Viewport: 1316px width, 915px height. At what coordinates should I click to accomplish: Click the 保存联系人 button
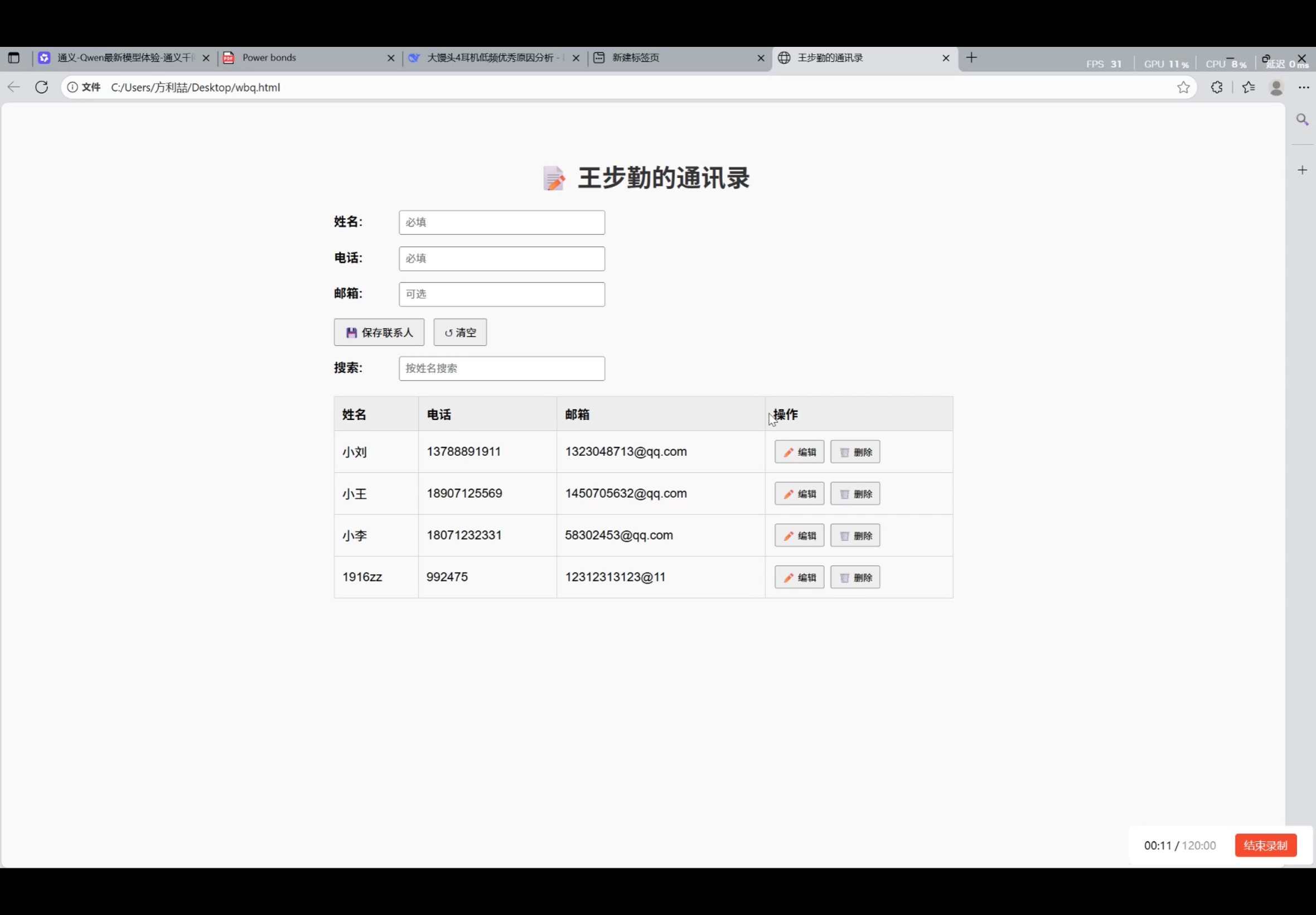tap(379, 332)
